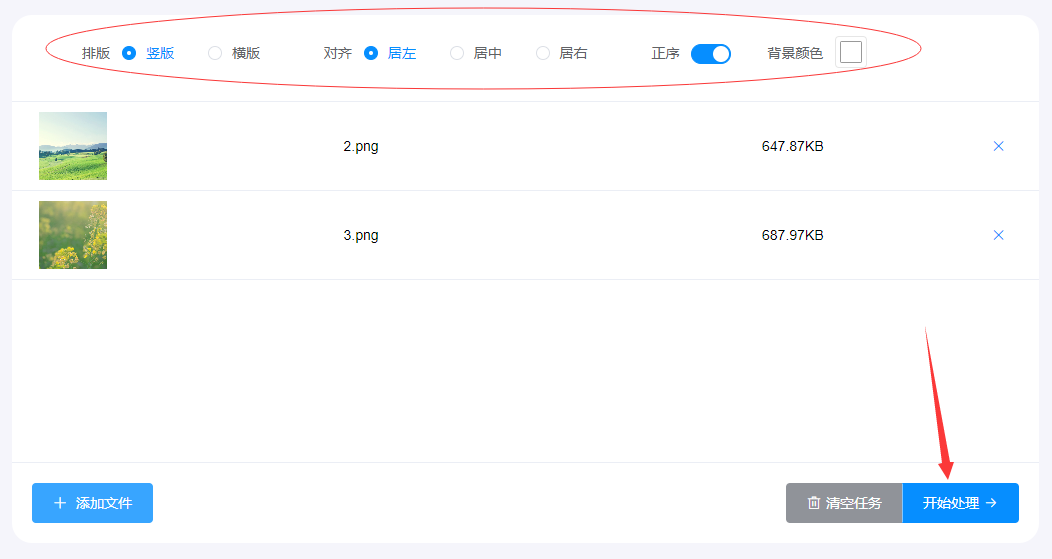Open the 背景颜色 color swatch
Viewport: 1052px width, 559px height.
pos(850,53)
